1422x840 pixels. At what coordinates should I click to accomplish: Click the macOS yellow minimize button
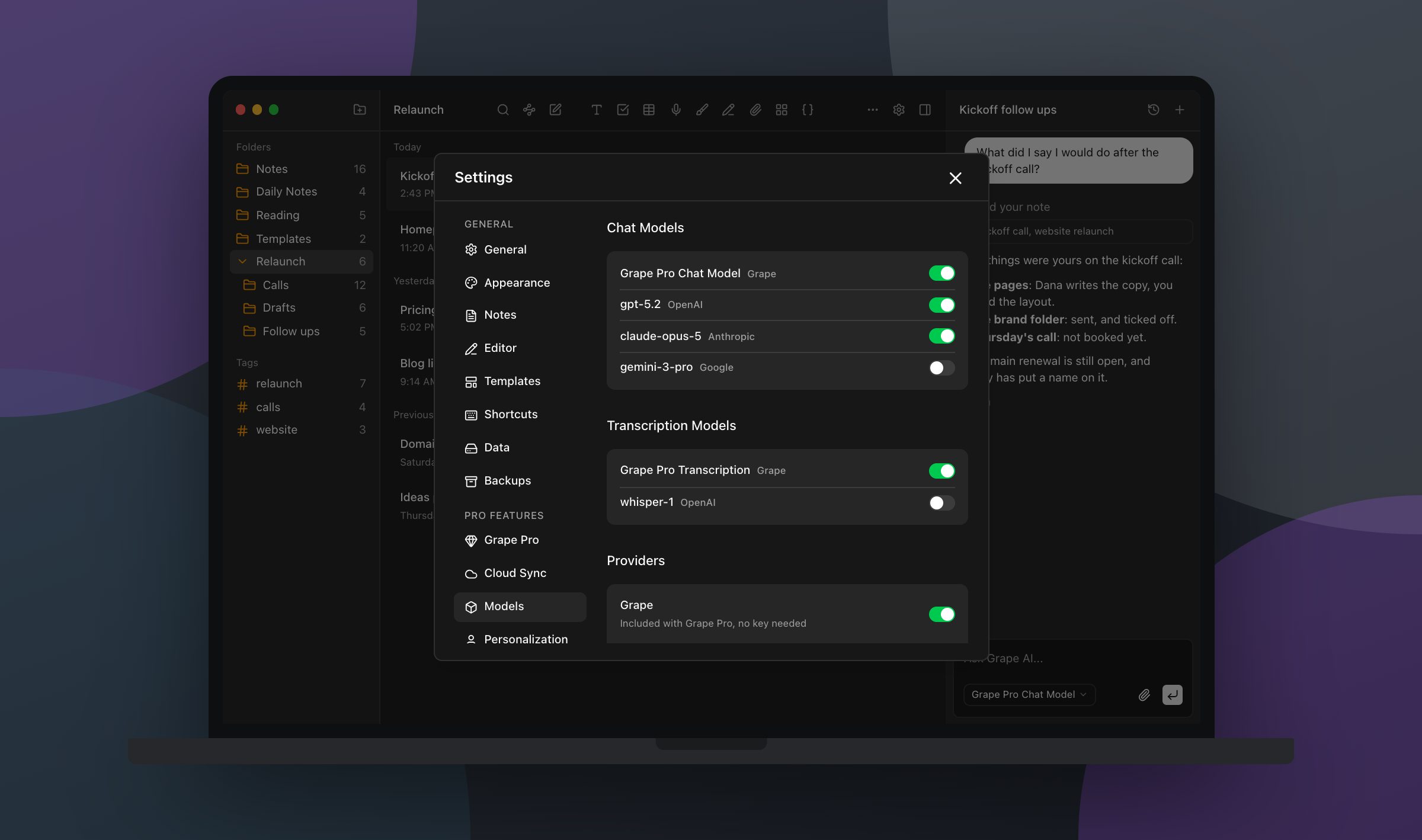click(x=257, y=110)
